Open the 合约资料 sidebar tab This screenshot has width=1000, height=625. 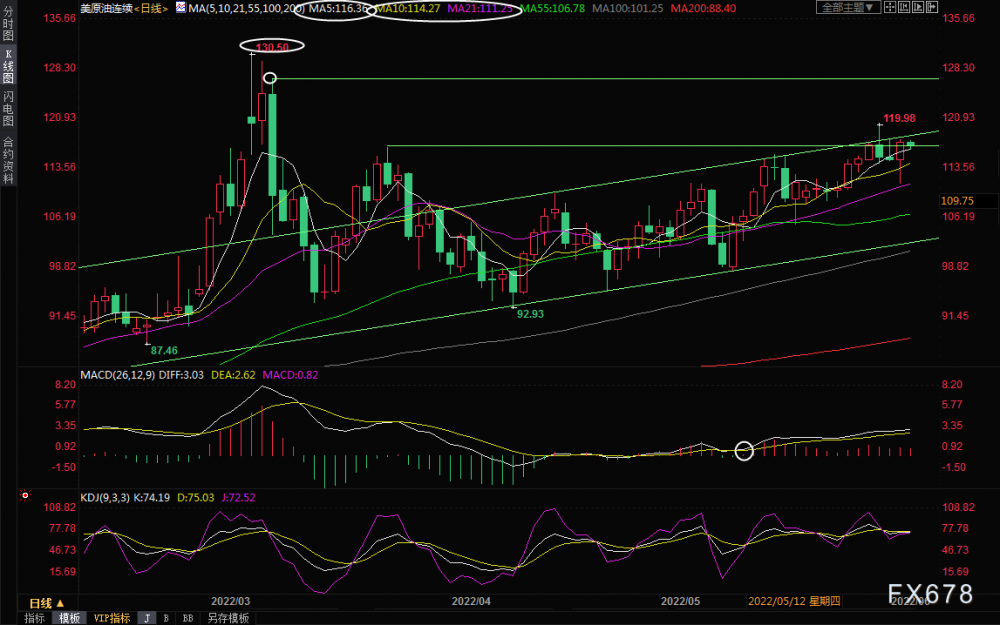pyautogui.click(x=8, y=160)
